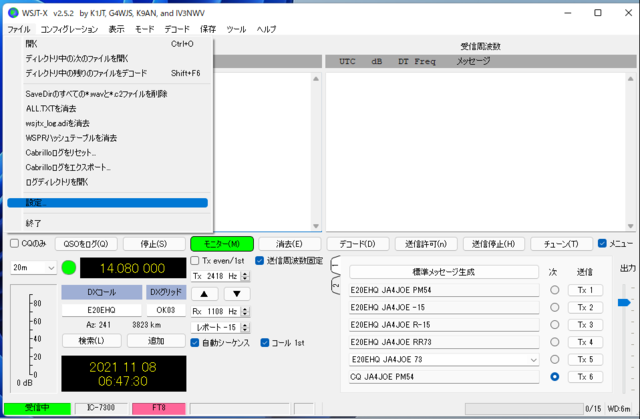
Task: Uncheck 送信周波数固定 checkbox
Action: click(x=260, y=260)
